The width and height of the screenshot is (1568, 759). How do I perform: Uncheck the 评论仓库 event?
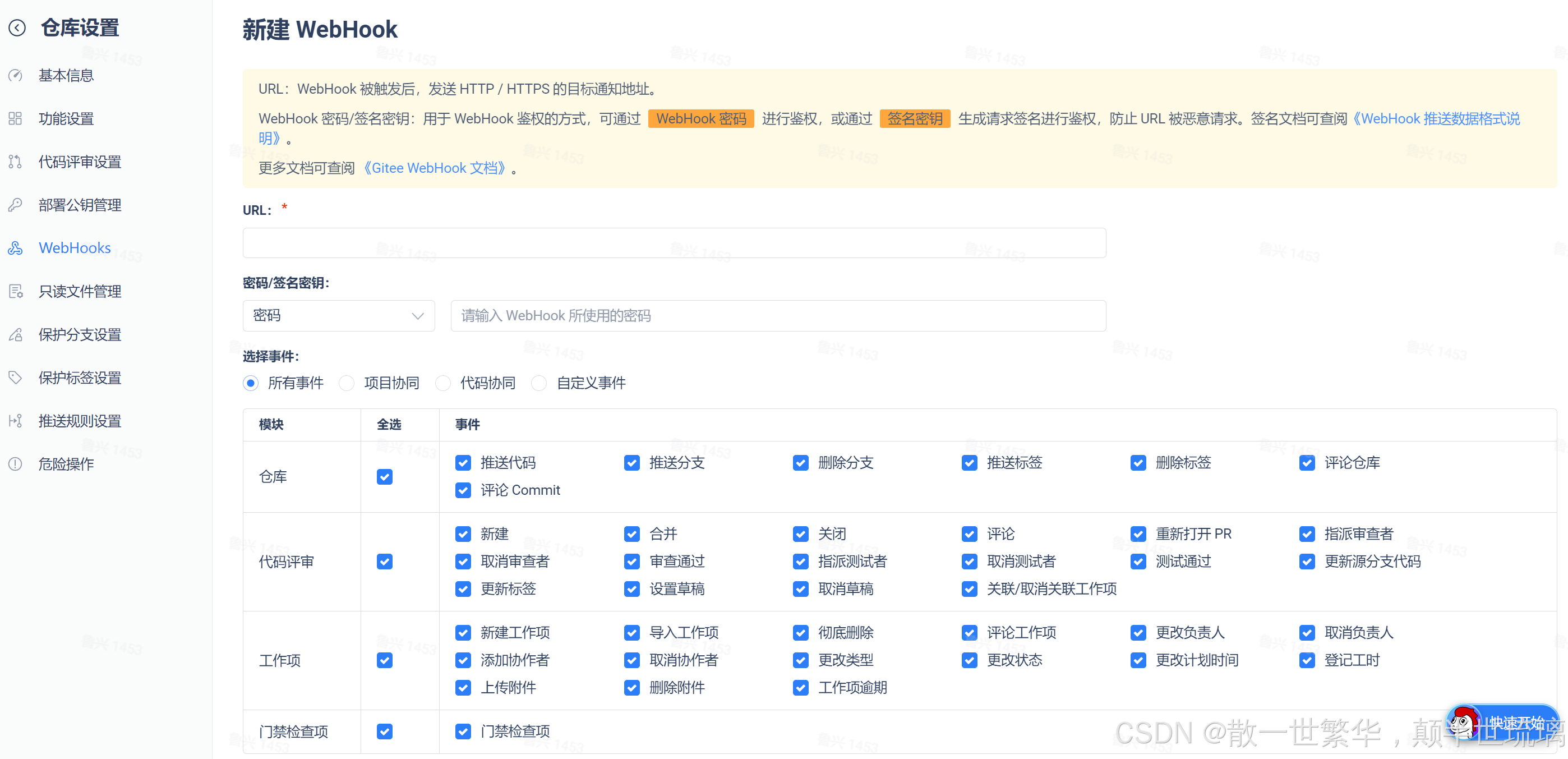click(x=1306, y=463)
